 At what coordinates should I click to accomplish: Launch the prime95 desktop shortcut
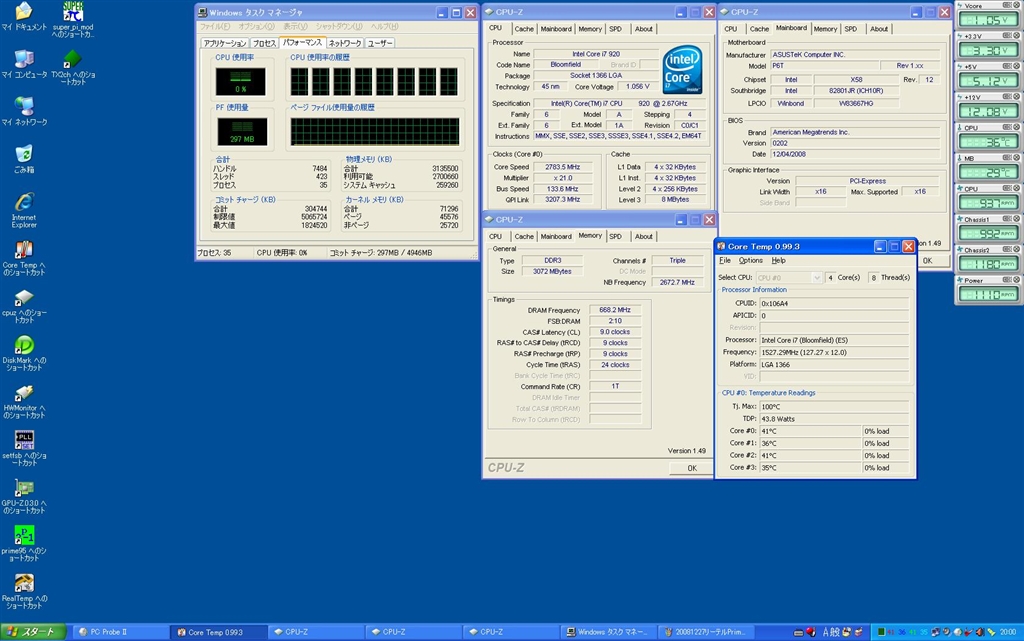(x=23, y=535)
